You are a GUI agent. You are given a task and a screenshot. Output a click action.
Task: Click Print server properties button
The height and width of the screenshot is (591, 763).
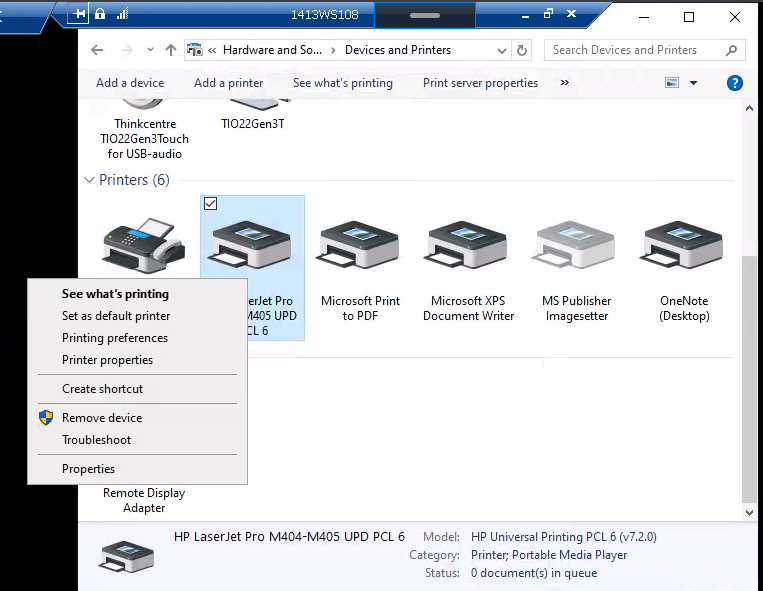point(480,83)
